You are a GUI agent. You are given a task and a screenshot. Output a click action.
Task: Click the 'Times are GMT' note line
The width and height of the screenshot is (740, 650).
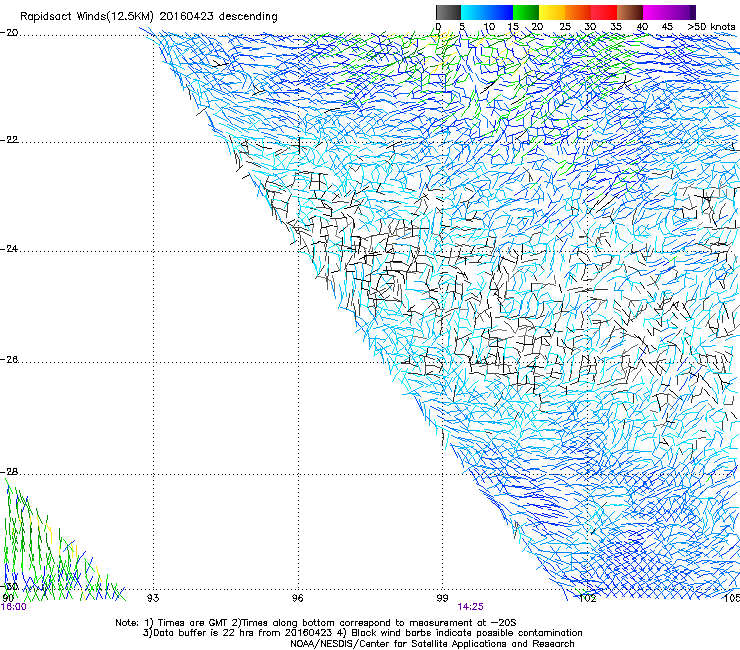click(x=316, y=623)
